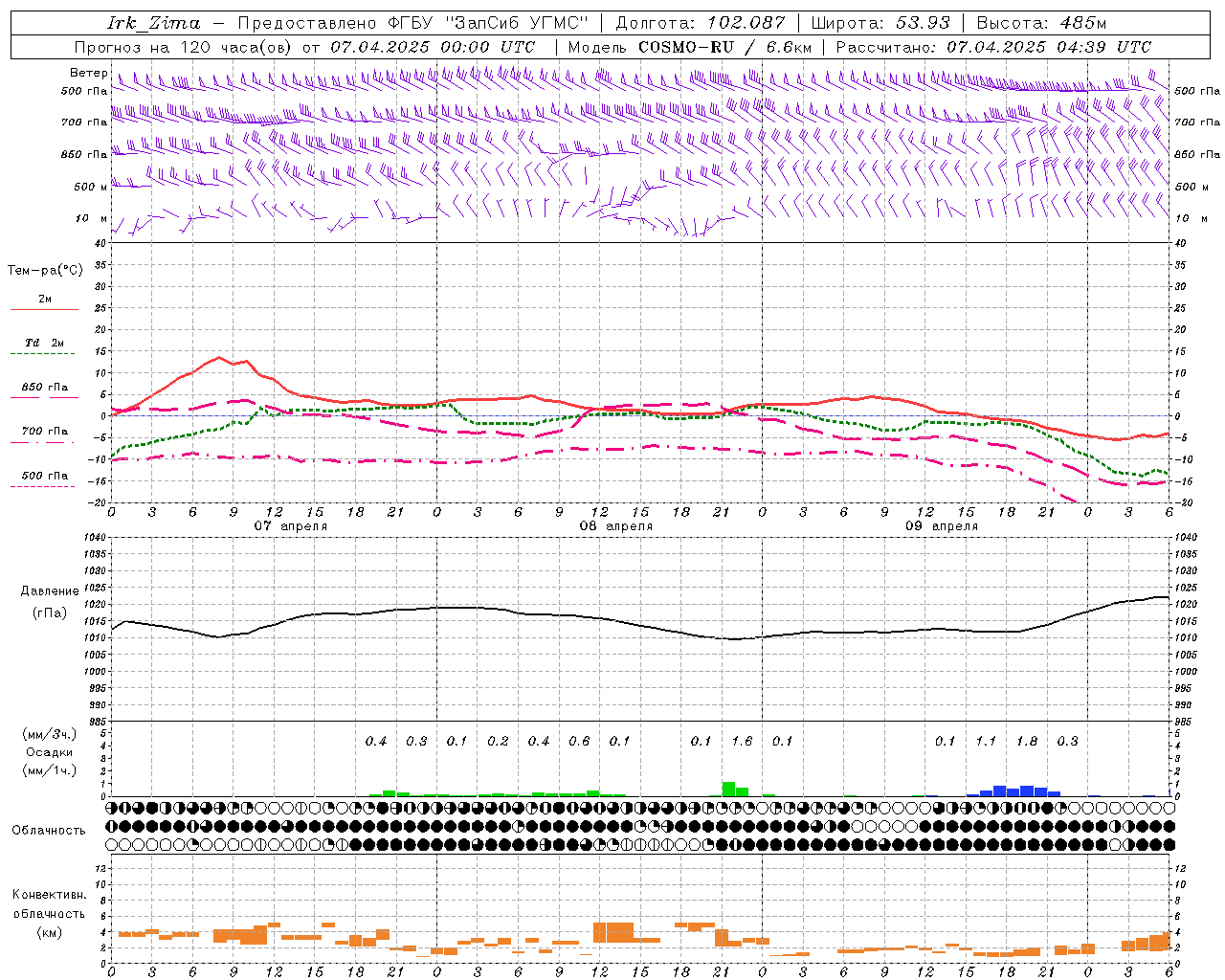Click the tallest green precipitation bar
1225x980 pixels.
tap(728, 790)
